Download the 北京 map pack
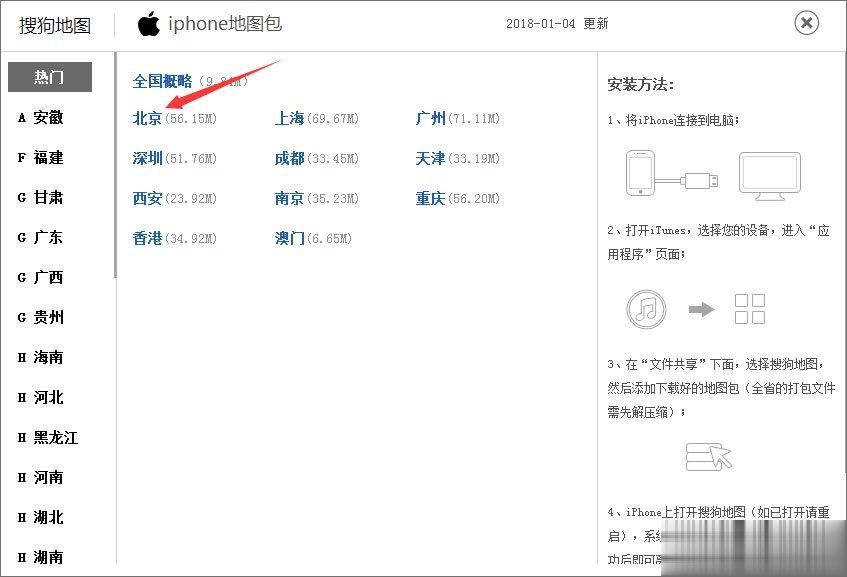The image size is (847, 577). pos(147,118)
